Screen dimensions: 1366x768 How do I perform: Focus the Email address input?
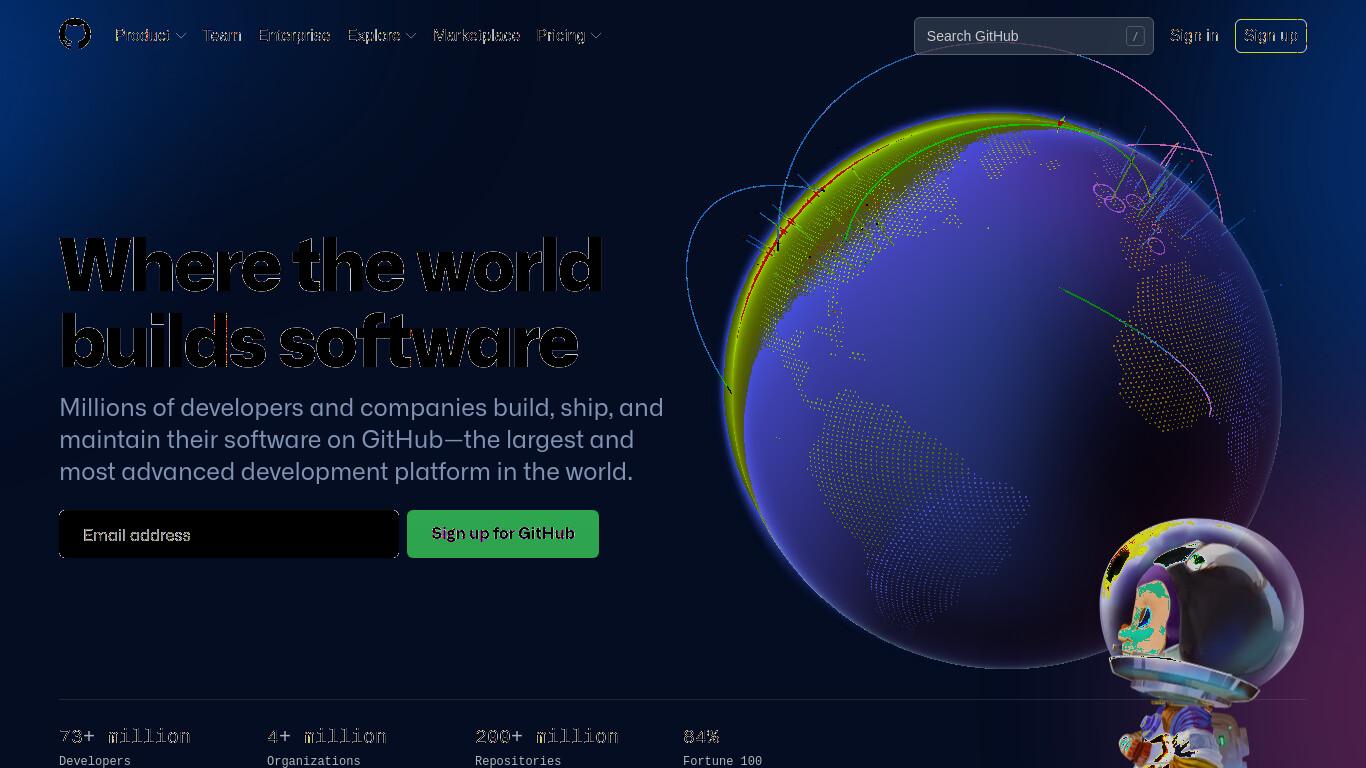[x=229, y=534]
